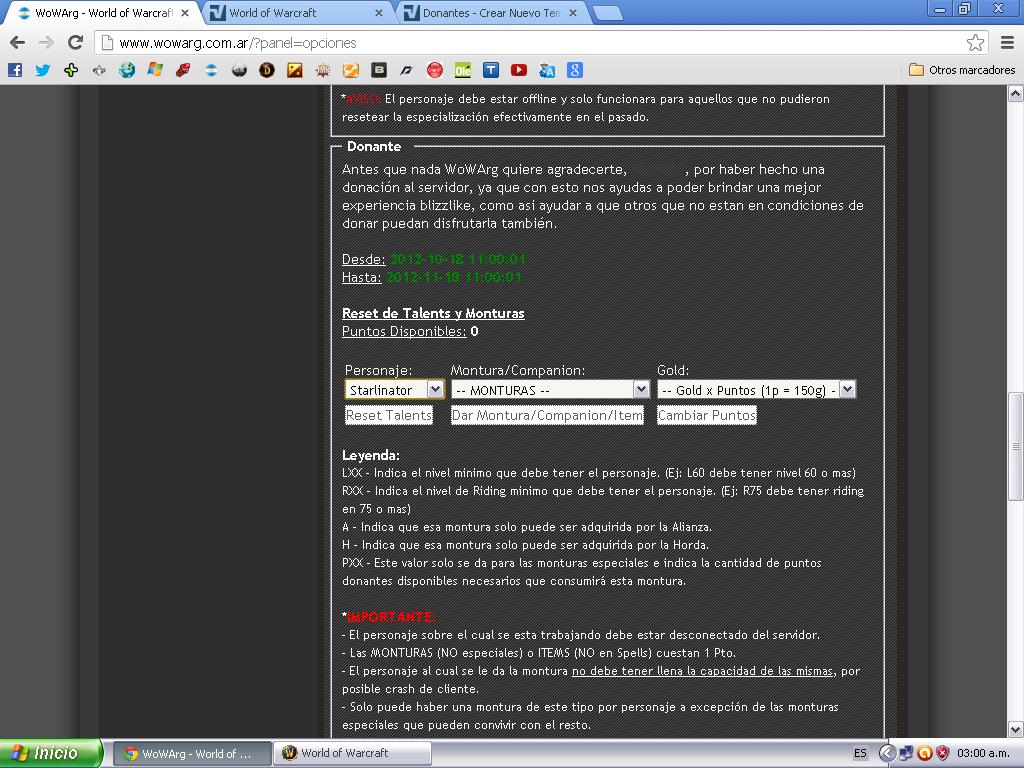
Task: Close the middle World of Warcraft tab
Action: (378, 13)
